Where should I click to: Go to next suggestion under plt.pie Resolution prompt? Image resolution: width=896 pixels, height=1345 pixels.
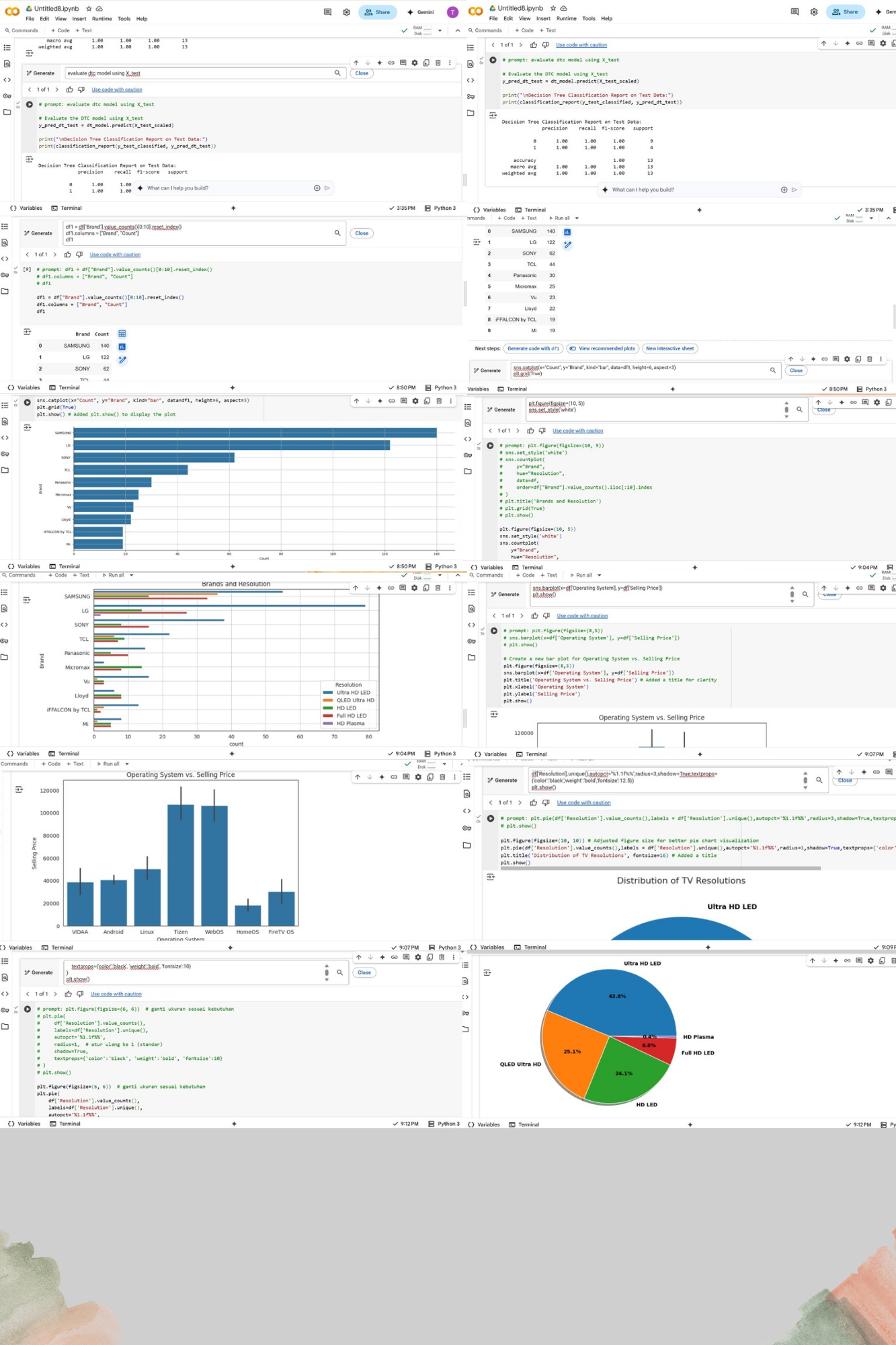[x=520, y=802]
